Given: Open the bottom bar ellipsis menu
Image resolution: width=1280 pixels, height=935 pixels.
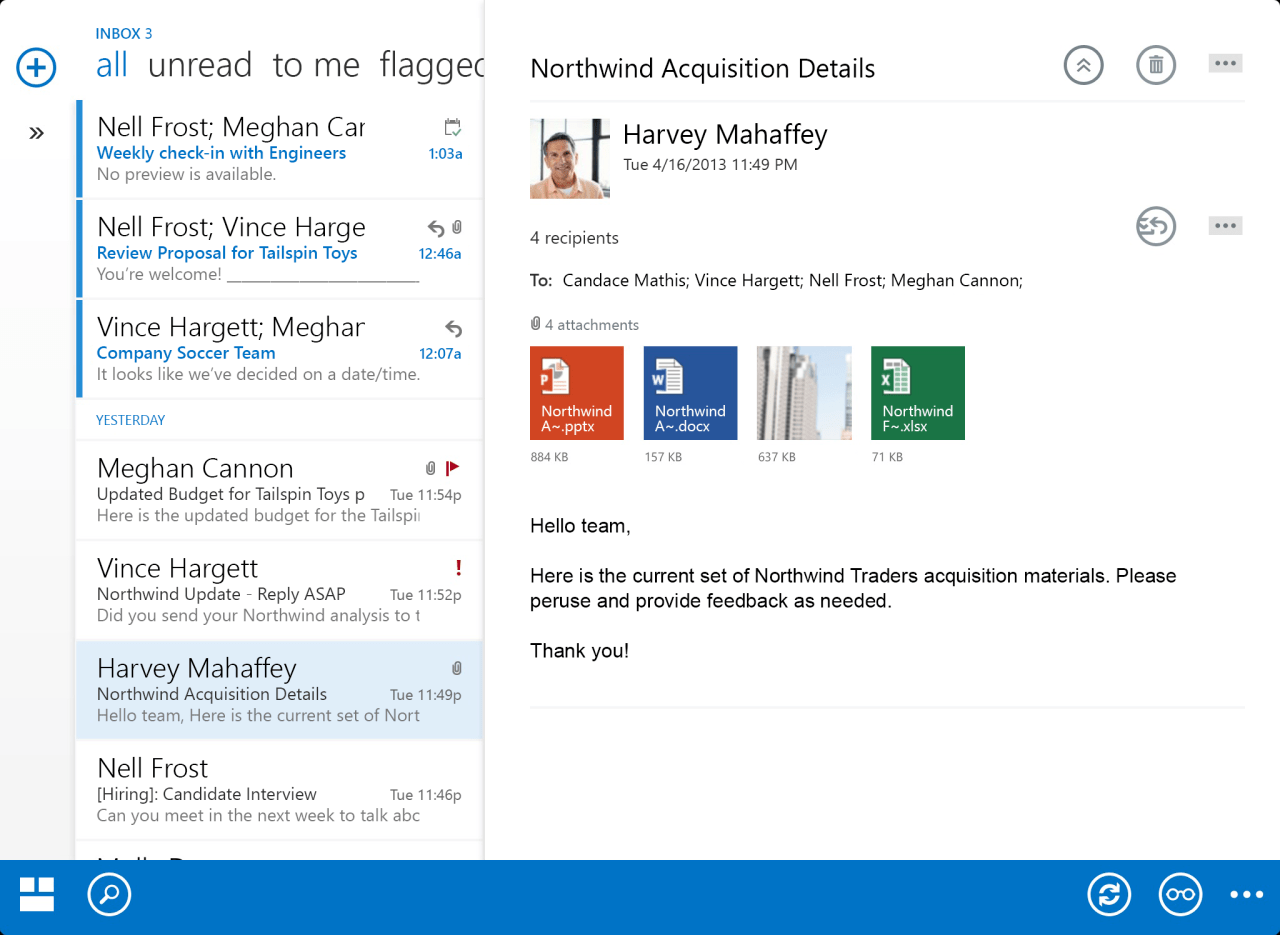Looking at the screenshot, I should click(x=1246, y=895).
